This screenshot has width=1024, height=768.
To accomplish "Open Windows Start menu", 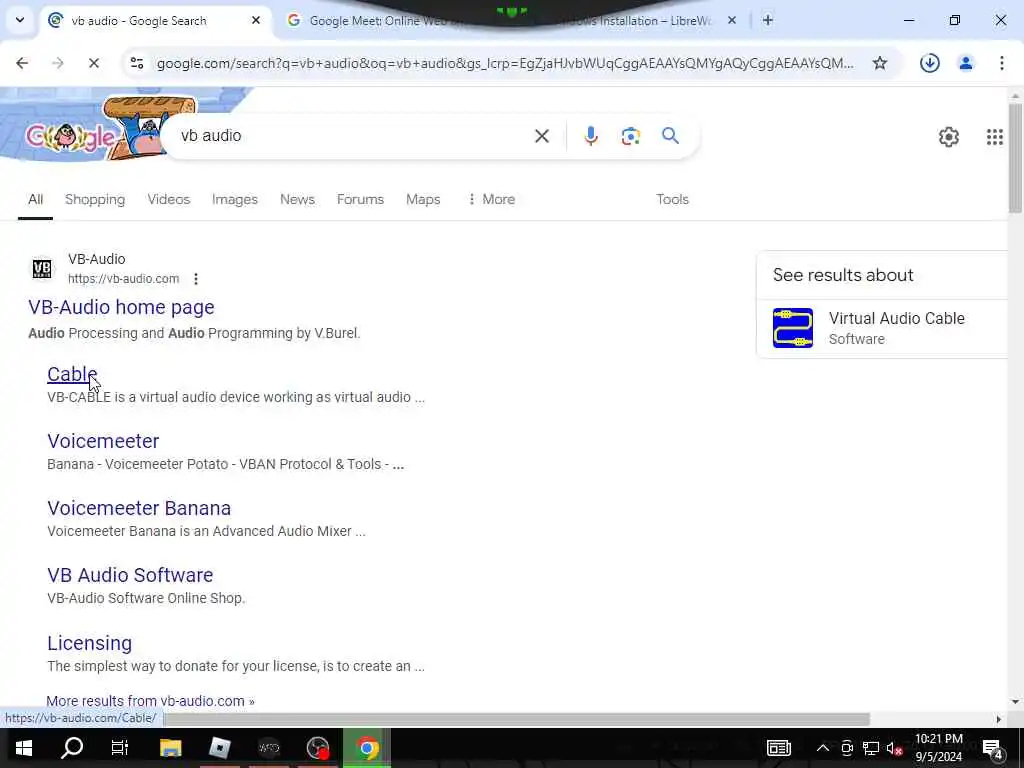I will pos(24,748).
